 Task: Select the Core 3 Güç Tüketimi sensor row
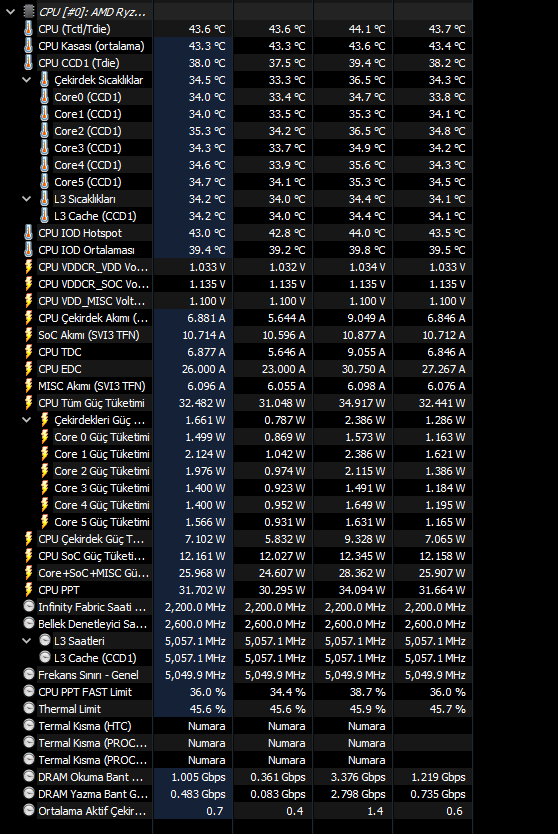(247, 488)
